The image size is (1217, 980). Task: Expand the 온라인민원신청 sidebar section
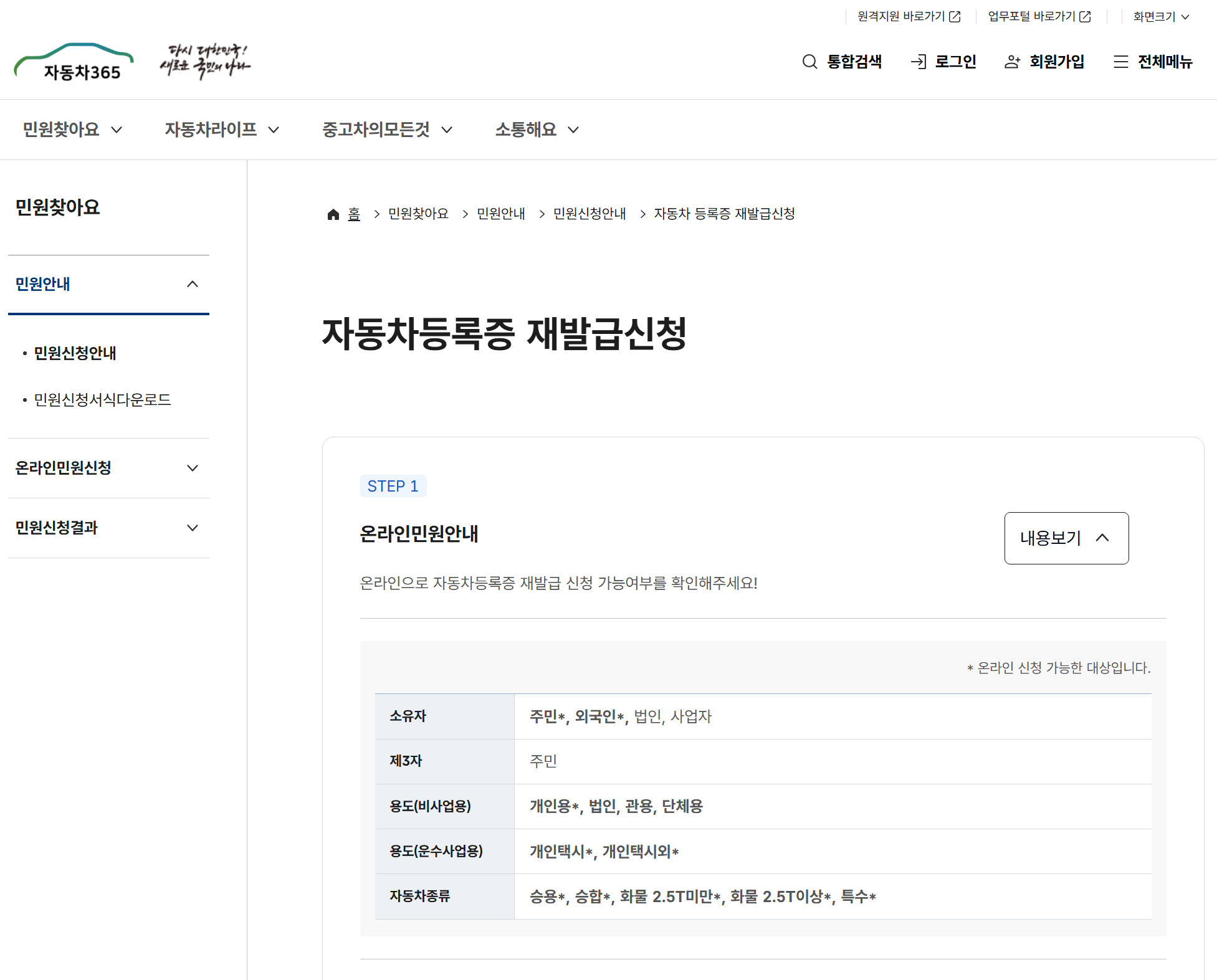click(x=193, y=468)
